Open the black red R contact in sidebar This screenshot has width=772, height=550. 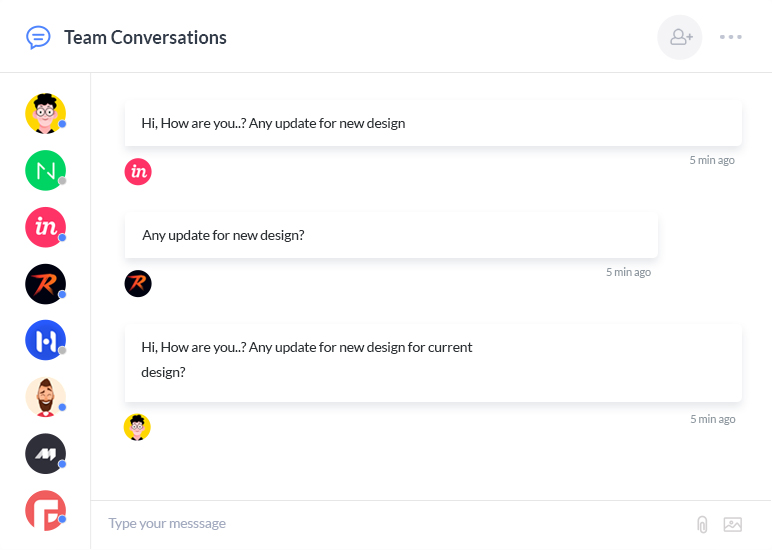pyautogui.click(x=45, y=284)
